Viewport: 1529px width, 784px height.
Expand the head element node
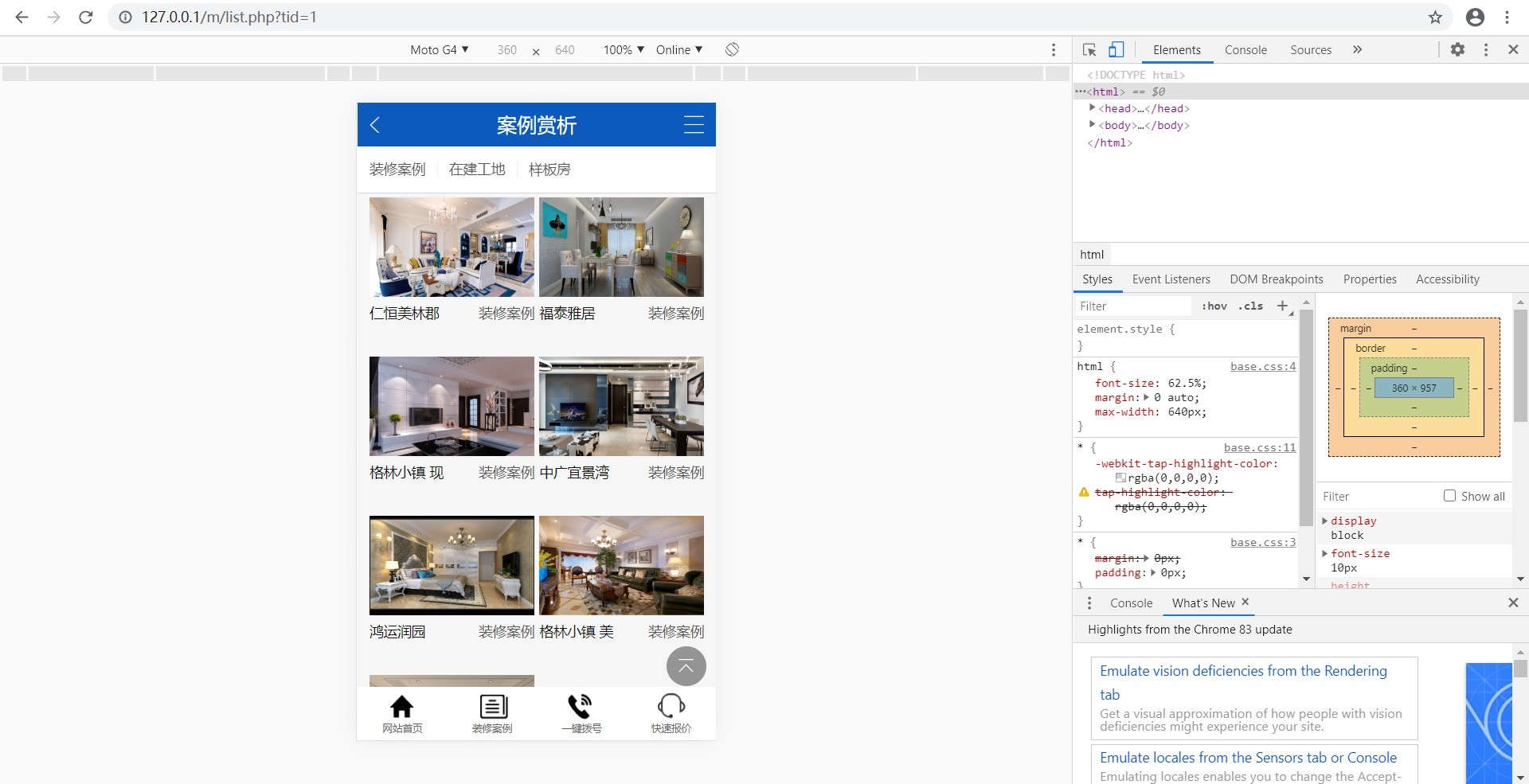(1093, 107)
